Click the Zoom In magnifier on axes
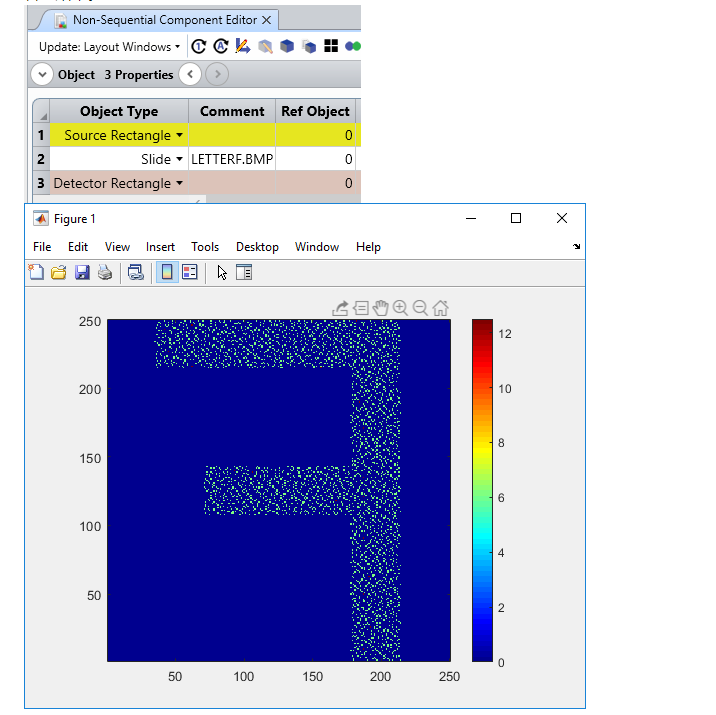The width and height of the screenshot is (716, 715). click(x=401, y=308)
